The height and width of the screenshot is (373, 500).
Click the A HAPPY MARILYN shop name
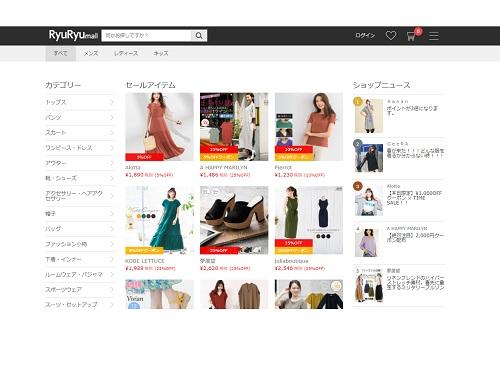[223, 167]
